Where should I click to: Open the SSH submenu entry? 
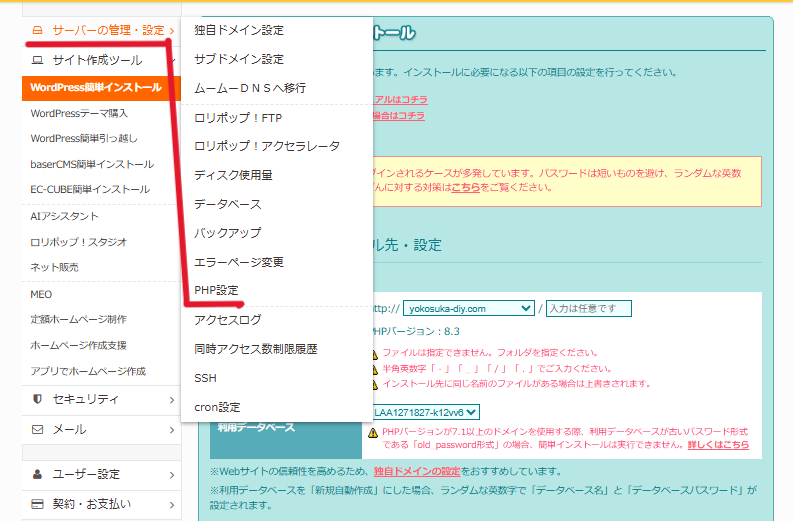coord(205,378)
